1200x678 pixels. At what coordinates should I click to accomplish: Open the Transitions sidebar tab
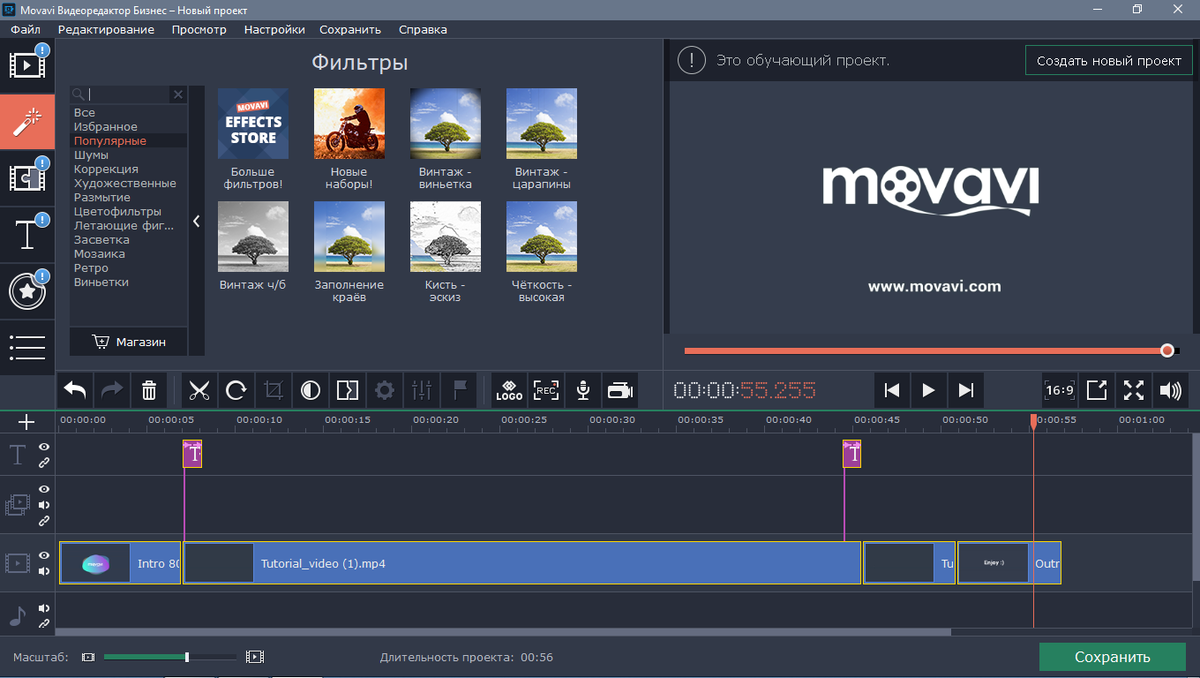click(27, 178)
